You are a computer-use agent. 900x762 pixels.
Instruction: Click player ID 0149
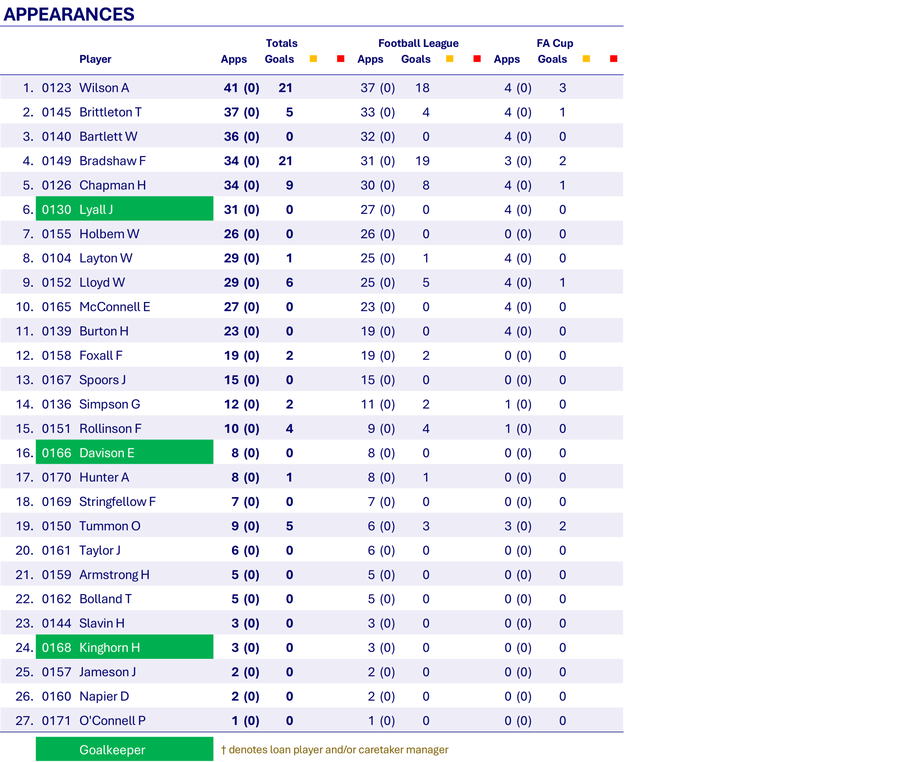pyautogui.click(x=56, y=161)
